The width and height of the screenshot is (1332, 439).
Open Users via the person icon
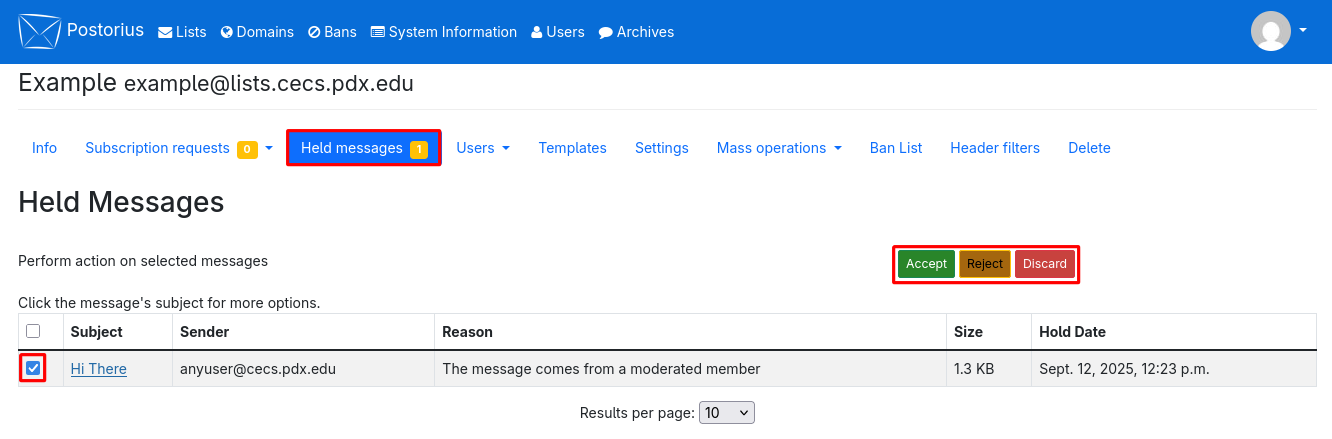(537, 32)
